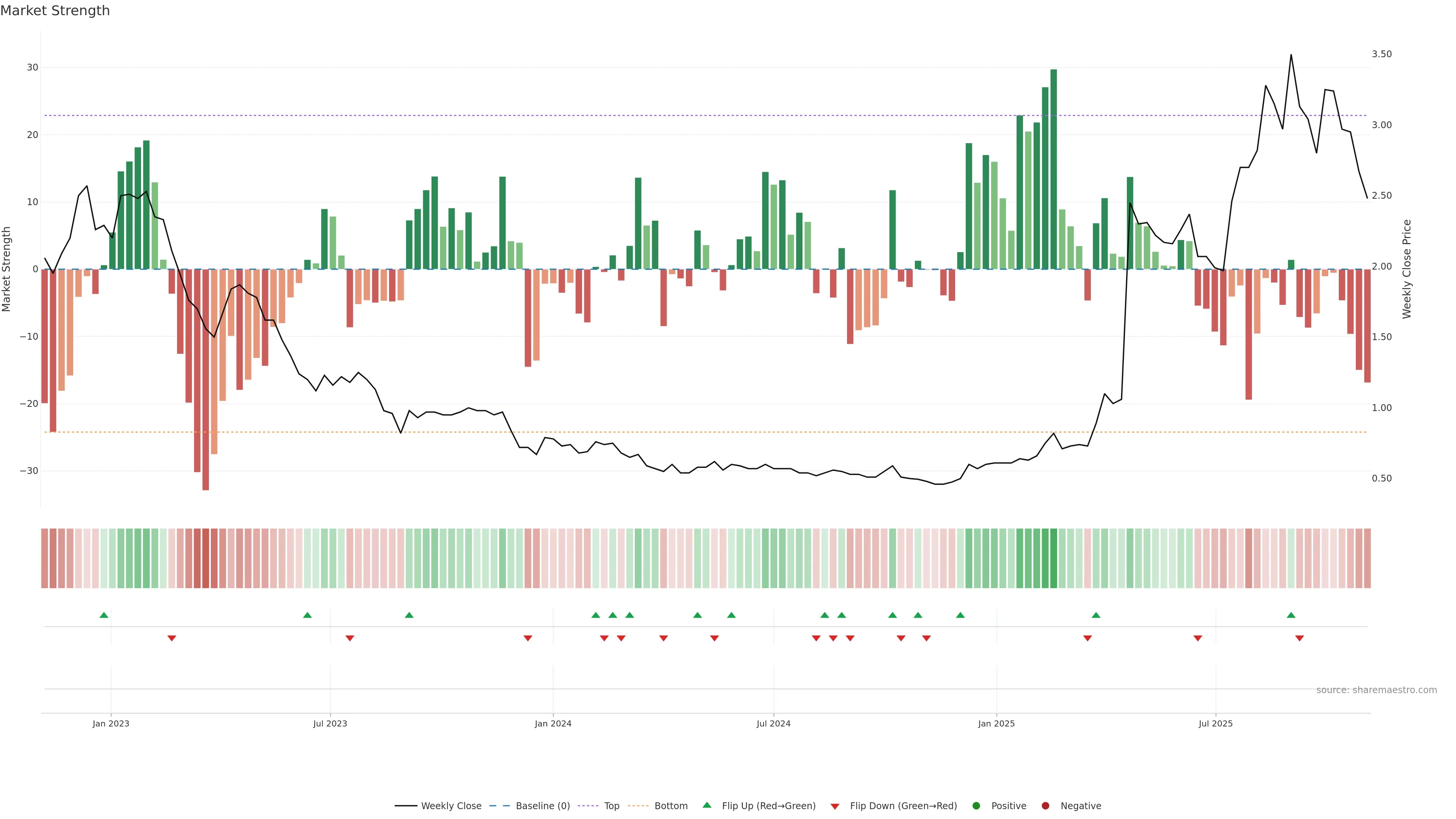The width and height of the screenshot is (1456, 819).
Task: Click the tallest green bar near 30
Action: pyautogui.click(x=1054, y=169)
